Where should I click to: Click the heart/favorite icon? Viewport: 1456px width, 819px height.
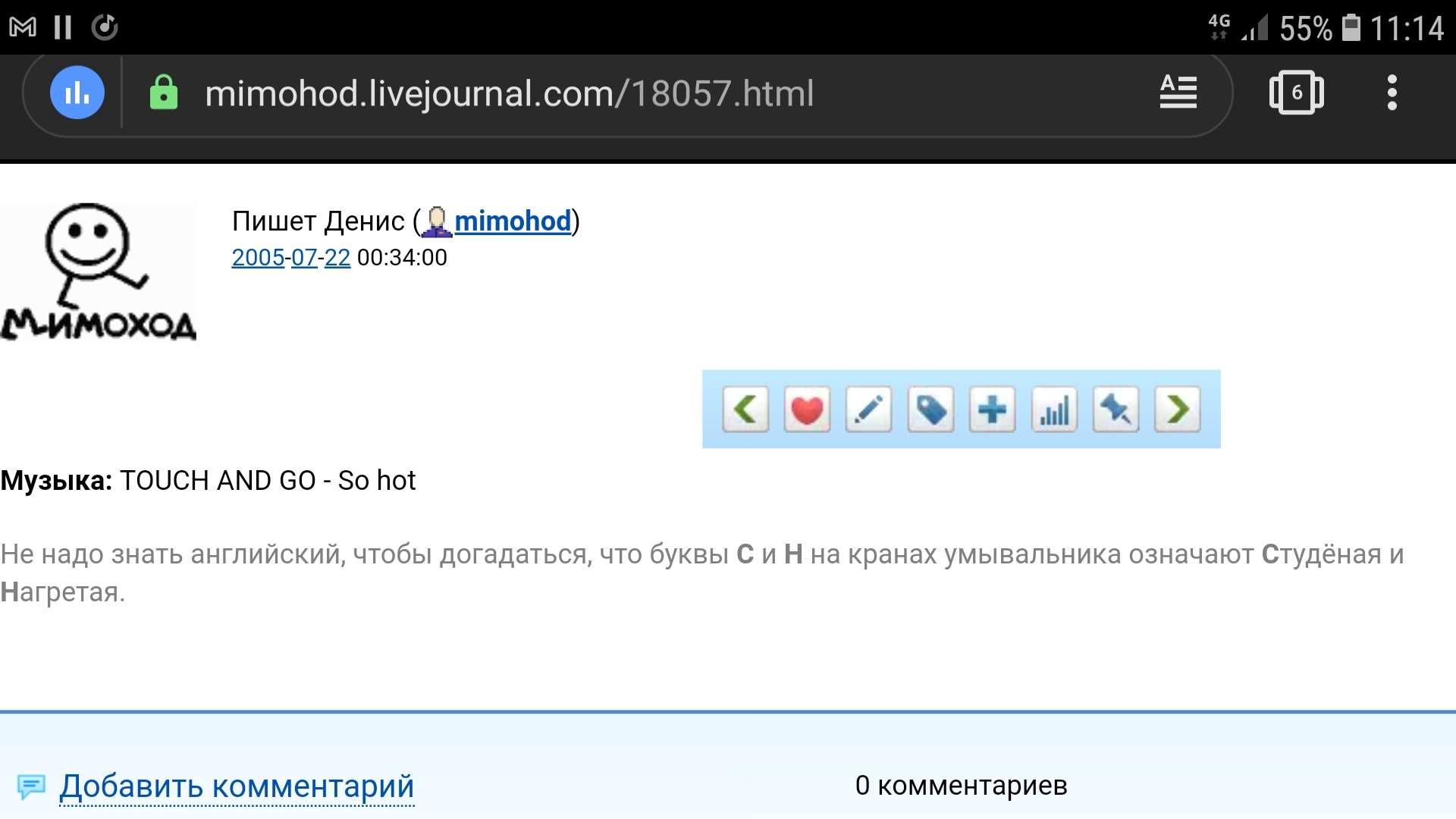[806, 409]
